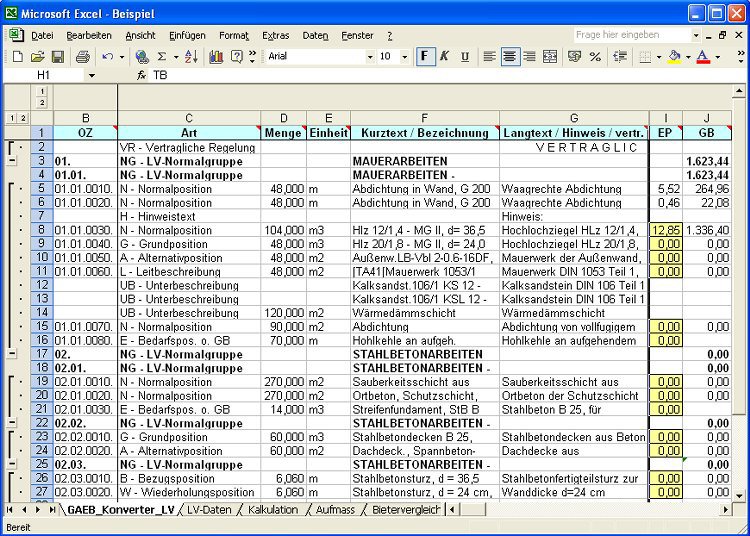Click the vertical scrollbar down arrow
The width and height of the screenshot is (750, 536).
coord(739,495)
